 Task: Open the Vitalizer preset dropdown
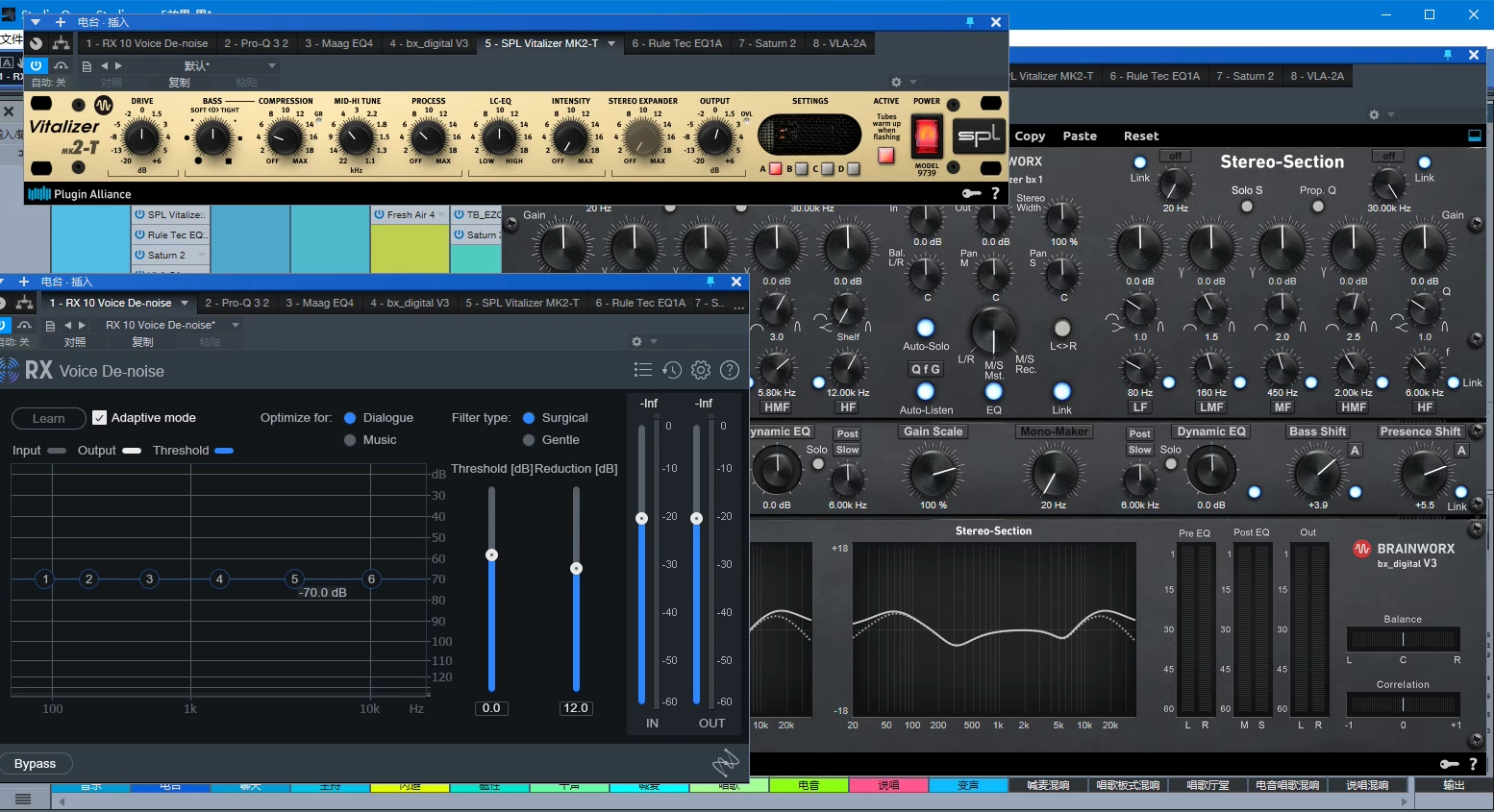272,66
